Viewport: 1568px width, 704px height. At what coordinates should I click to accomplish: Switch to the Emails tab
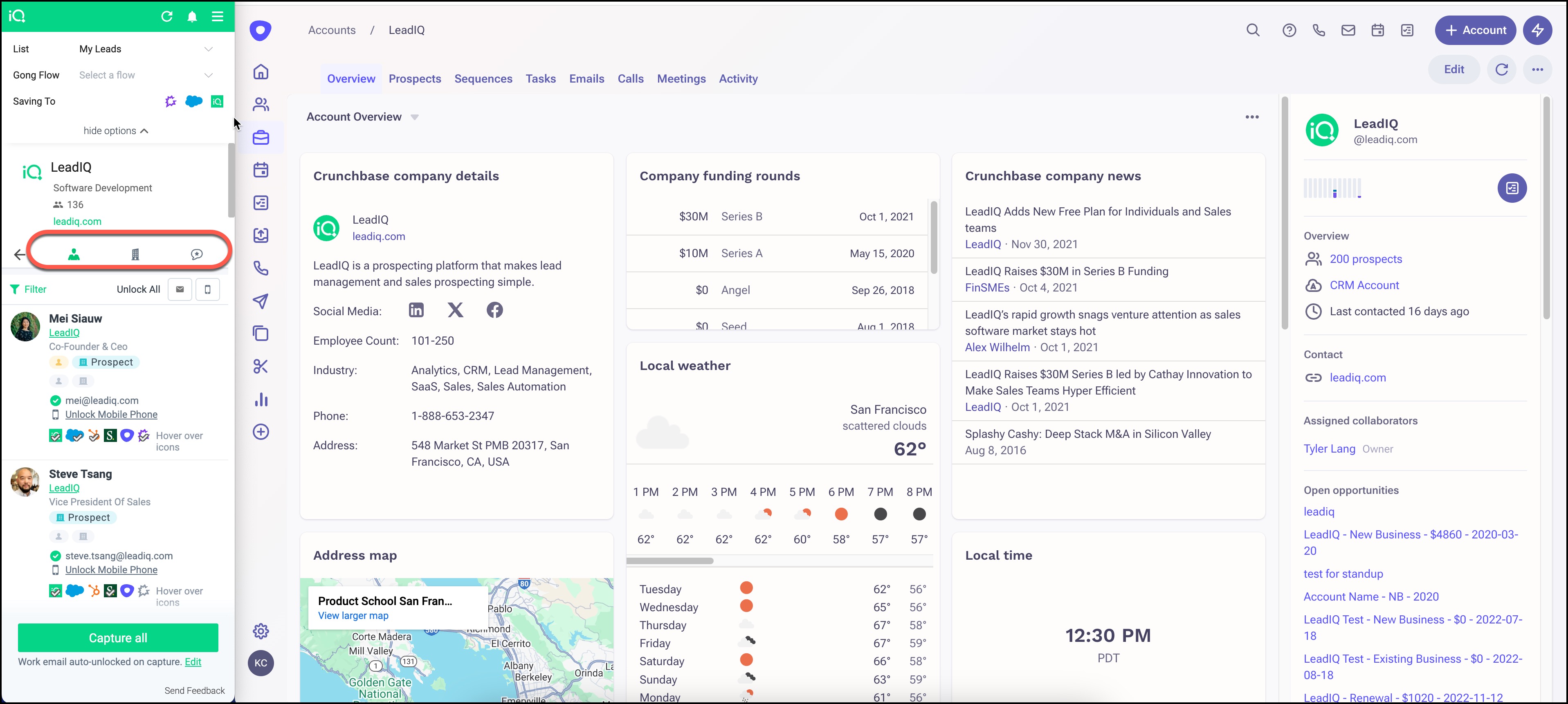click(587, 78)
